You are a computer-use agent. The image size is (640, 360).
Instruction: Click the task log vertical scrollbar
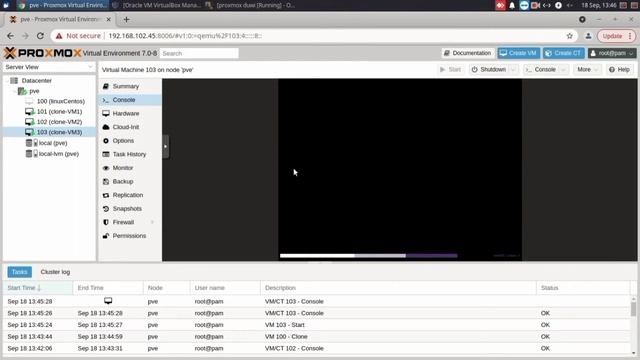pyautogui.click(x=633, y=308)
